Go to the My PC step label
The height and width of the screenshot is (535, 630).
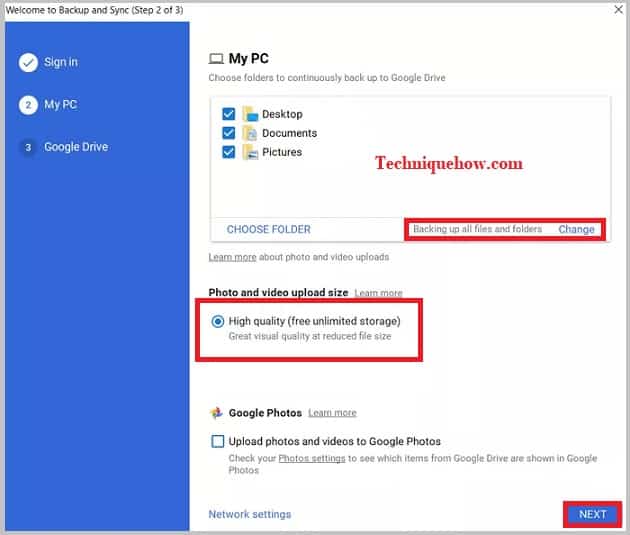point(61,105)
